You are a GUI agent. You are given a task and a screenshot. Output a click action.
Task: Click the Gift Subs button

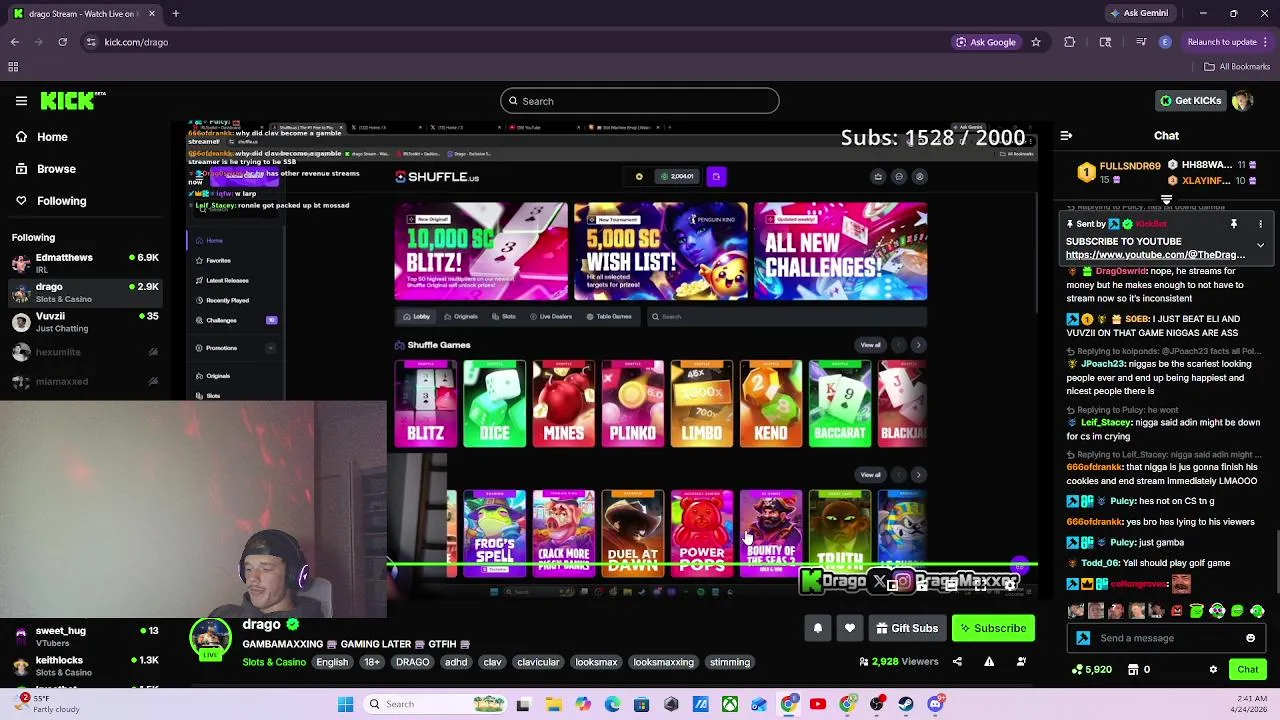pyautogui.click(x=907, y=628)
